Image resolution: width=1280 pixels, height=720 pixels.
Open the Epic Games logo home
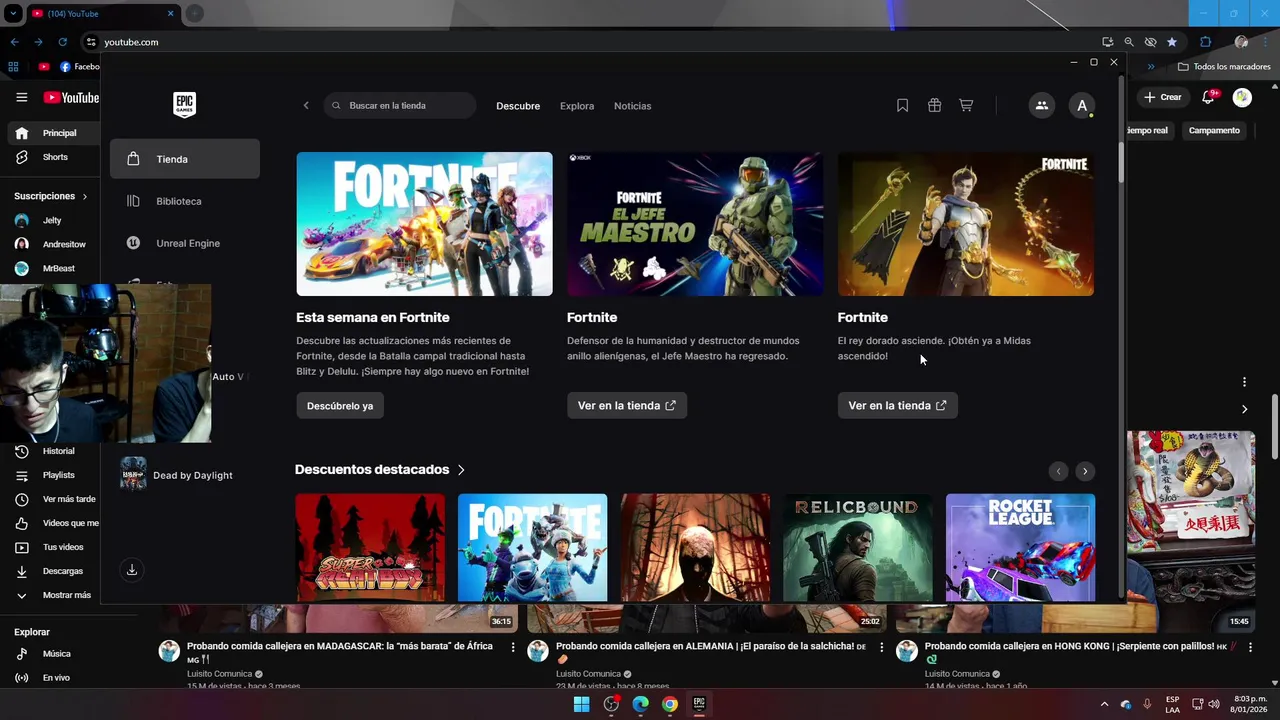tap(184, 105)
